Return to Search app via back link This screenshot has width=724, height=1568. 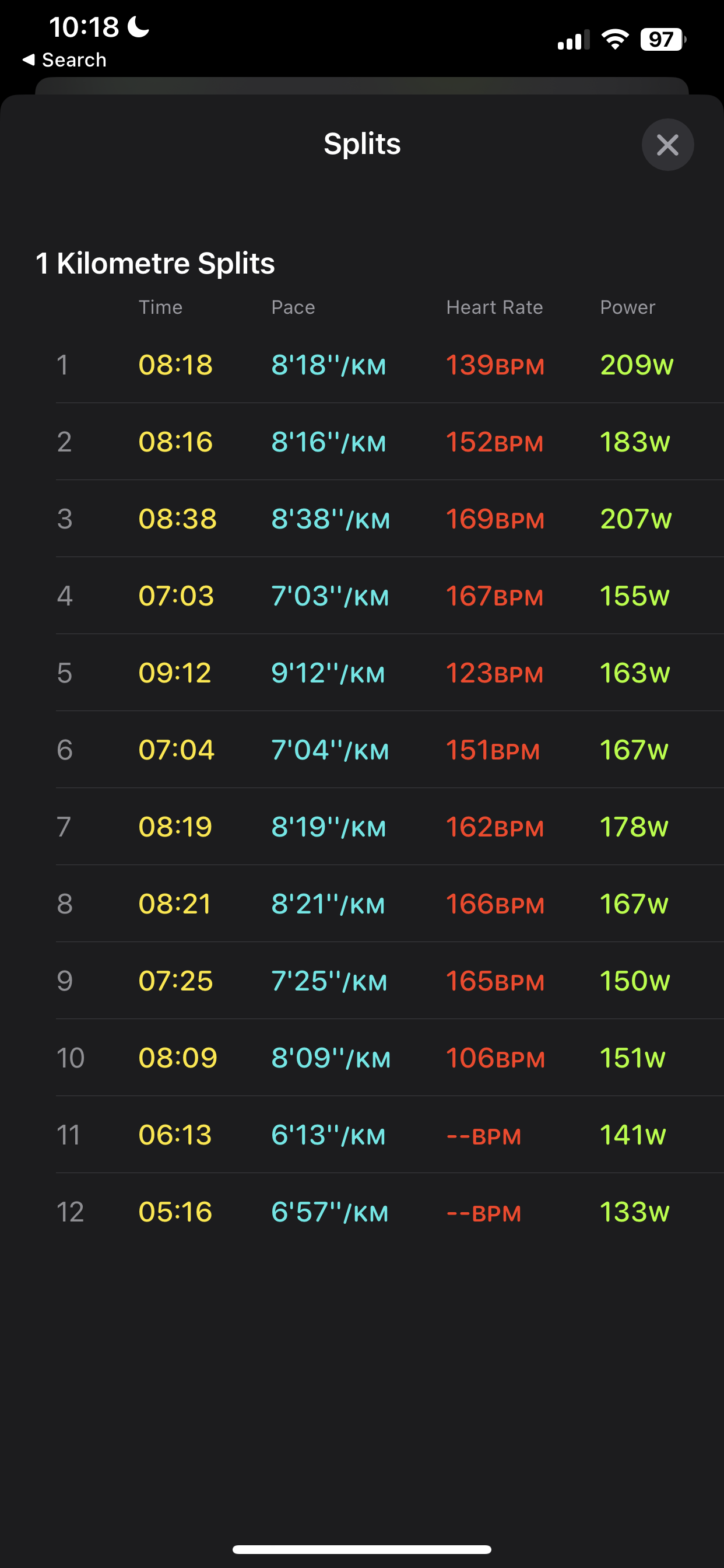(x=73, y=60)
